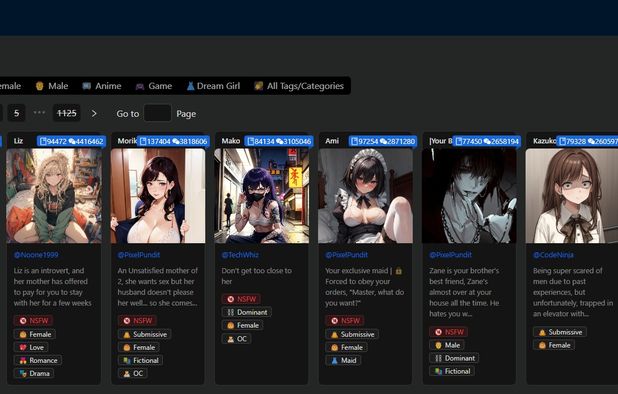Click Submissive tag on Kazuko card
This screenshot has height=394, width=618.
560,332
